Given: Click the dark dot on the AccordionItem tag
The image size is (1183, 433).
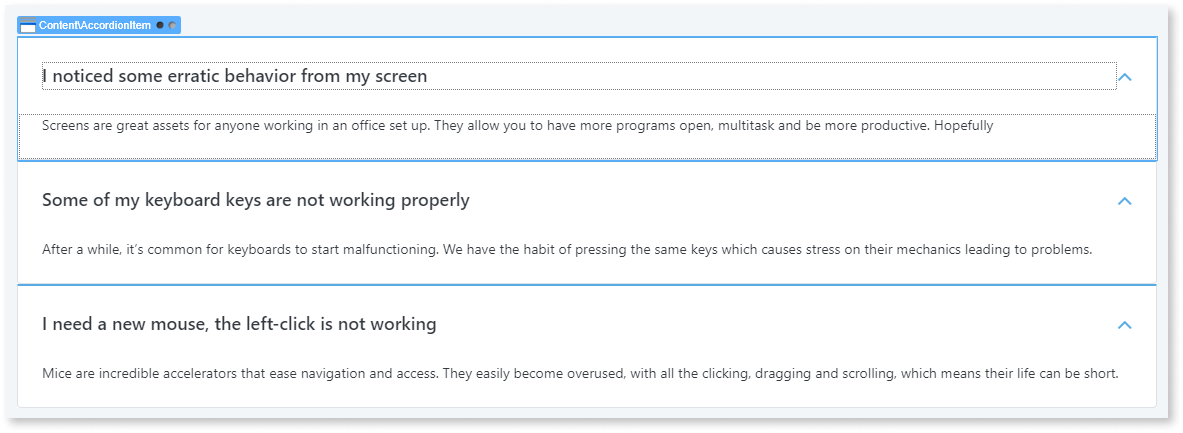Looking at the screenshot, I should (160, 26).
